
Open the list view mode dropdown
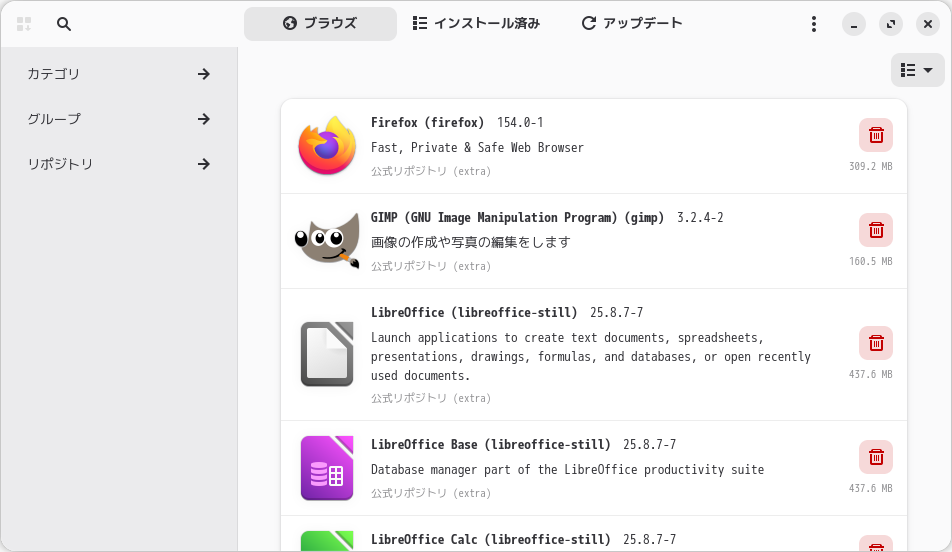(917, 70)
